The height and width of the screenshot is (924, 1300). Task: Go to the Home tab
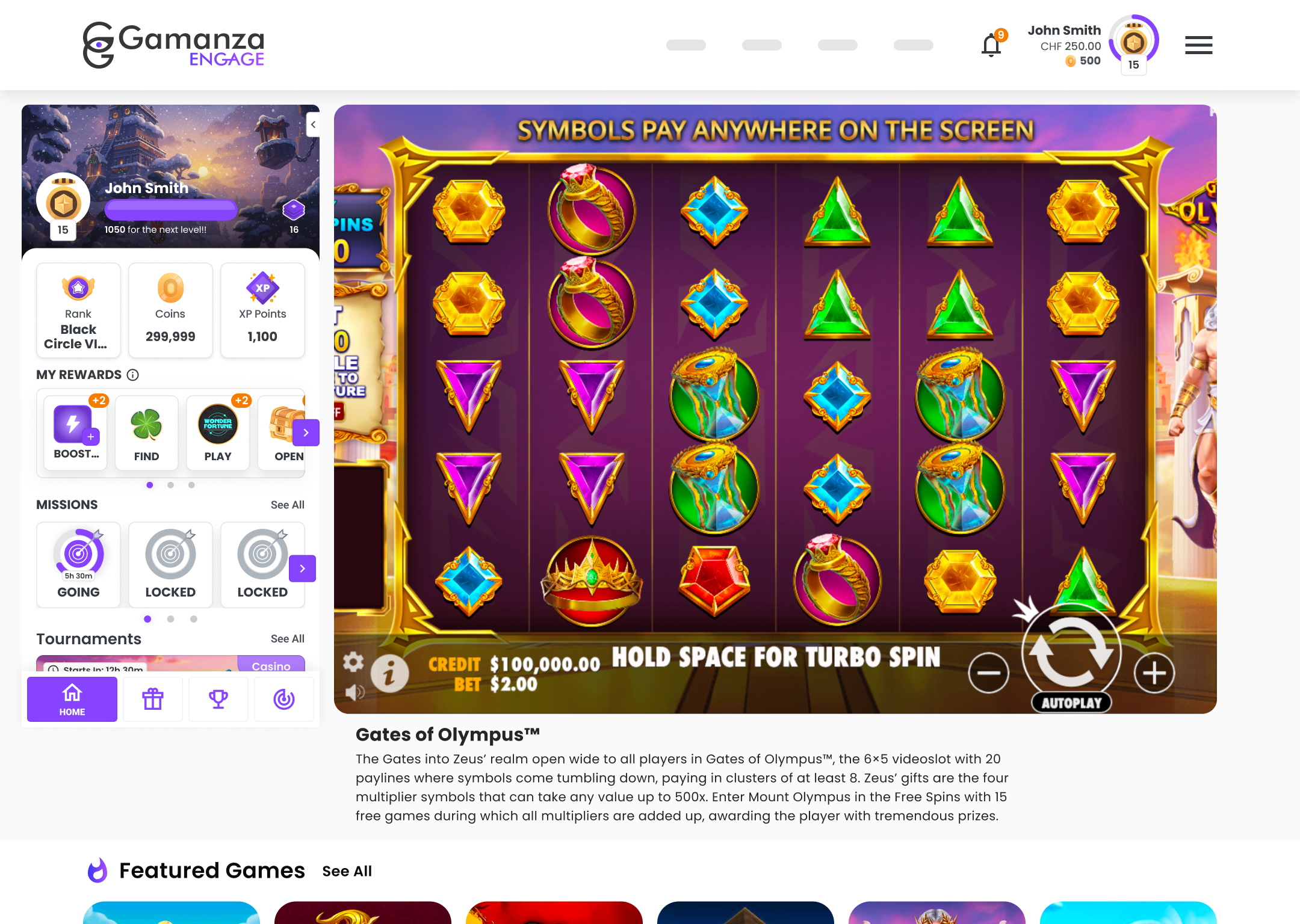coord(72,699)
